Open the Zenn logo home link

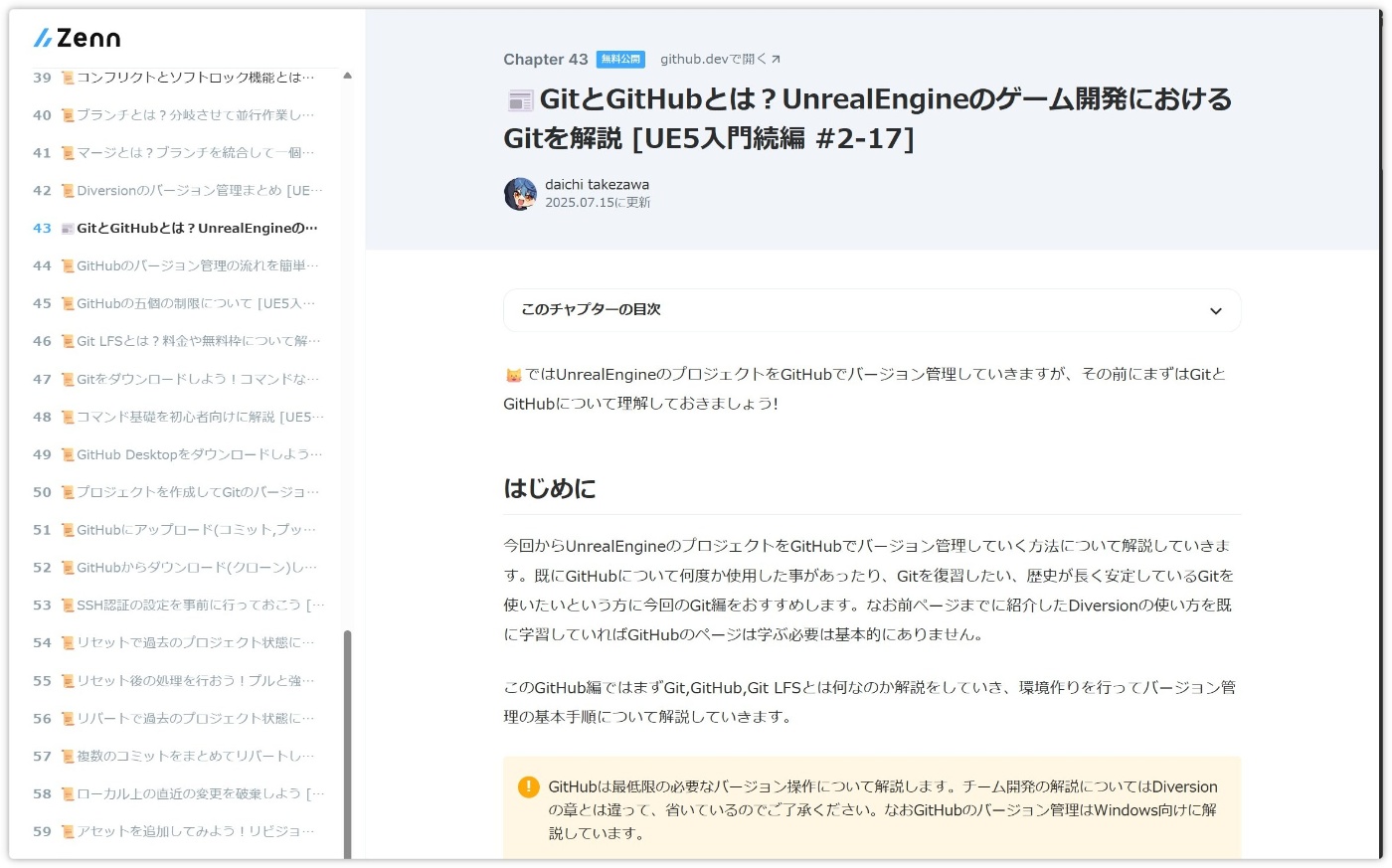[x=77, y=38]
